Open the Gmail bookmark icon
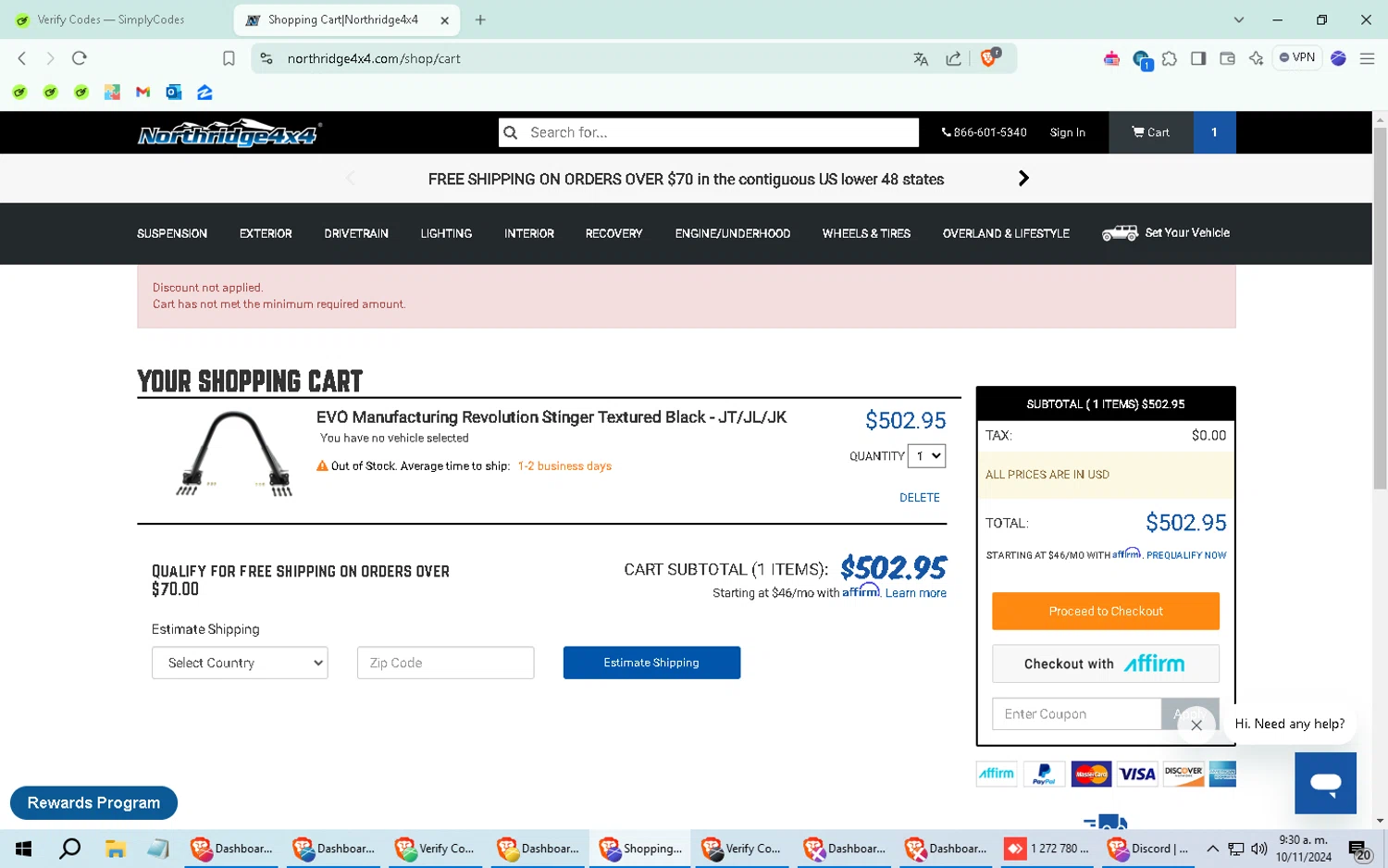 (143, 92)
